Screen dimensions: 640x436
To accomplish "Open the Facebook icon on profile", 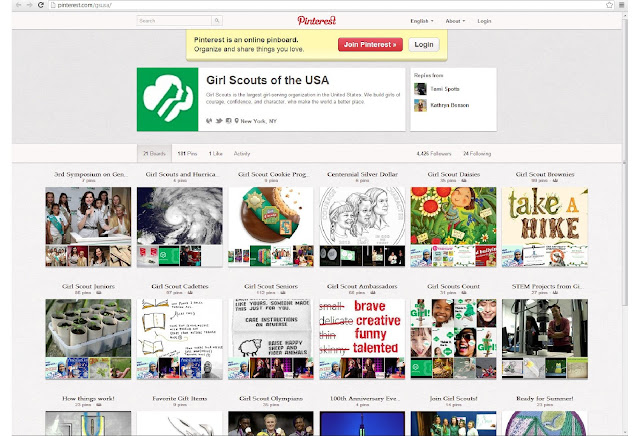I will pyautogui.click(x=229, y=121).
